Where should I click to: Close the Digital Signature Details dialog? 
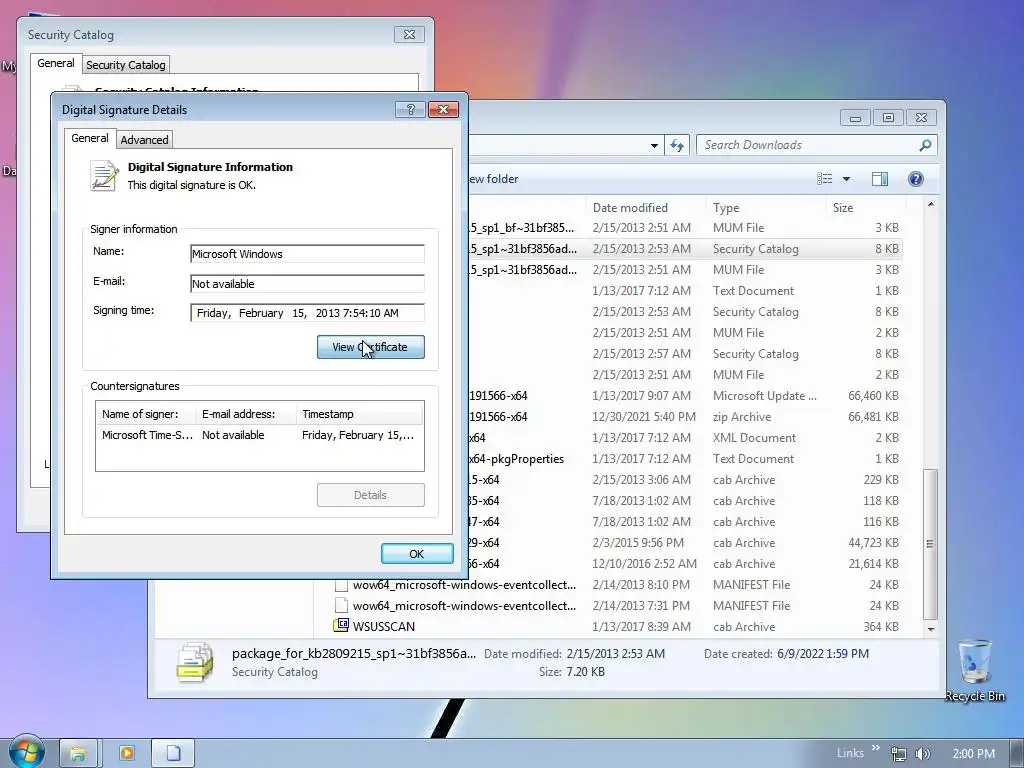coord(443,109)
